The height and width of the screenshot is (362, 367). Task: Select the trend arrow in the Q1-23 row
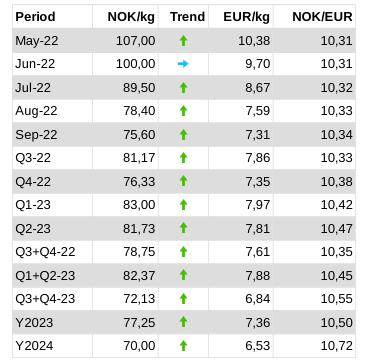point(183,204)
